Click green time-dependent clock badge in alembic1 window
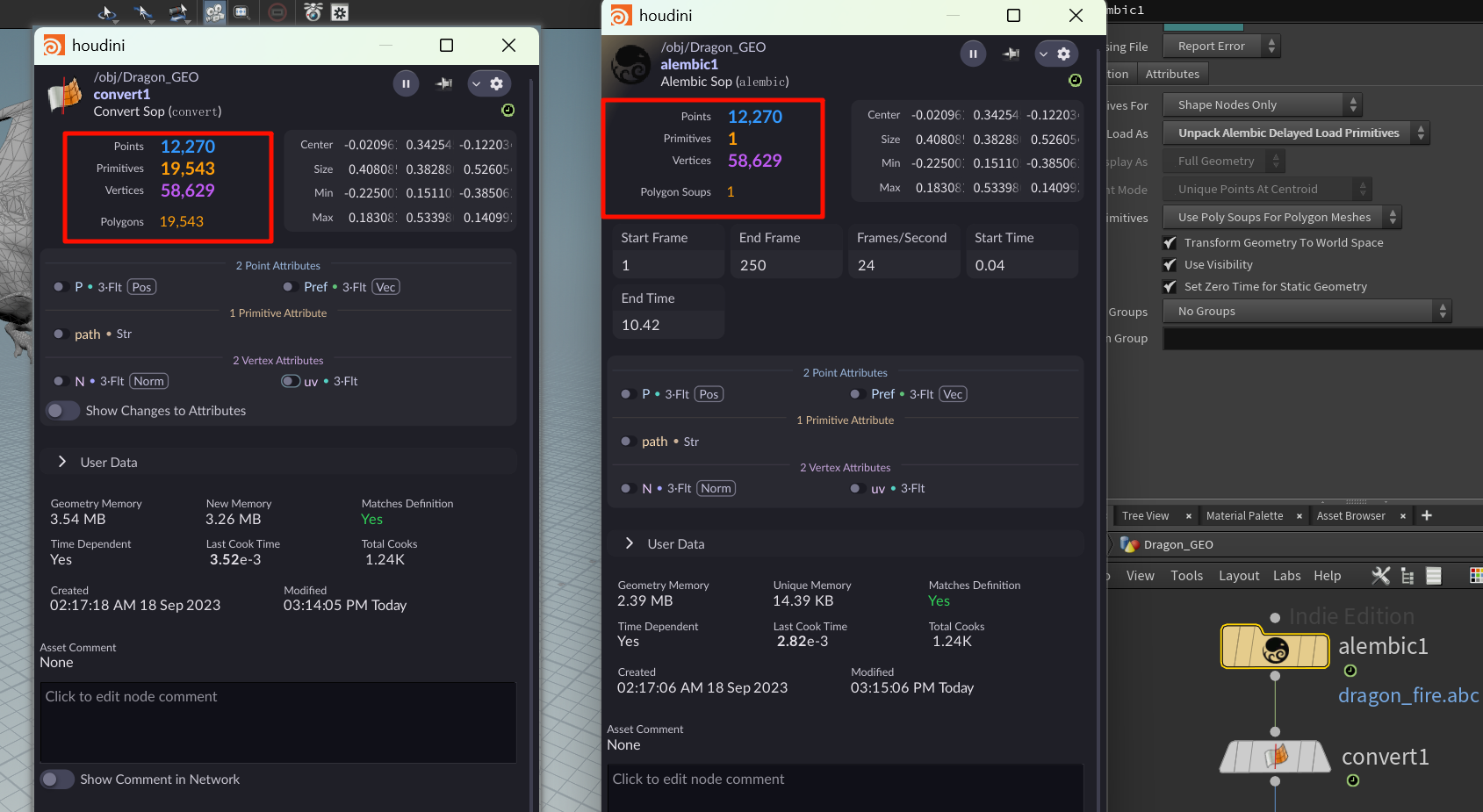The width and height of the screenshot is (1483, 812). pos(1075,81)
